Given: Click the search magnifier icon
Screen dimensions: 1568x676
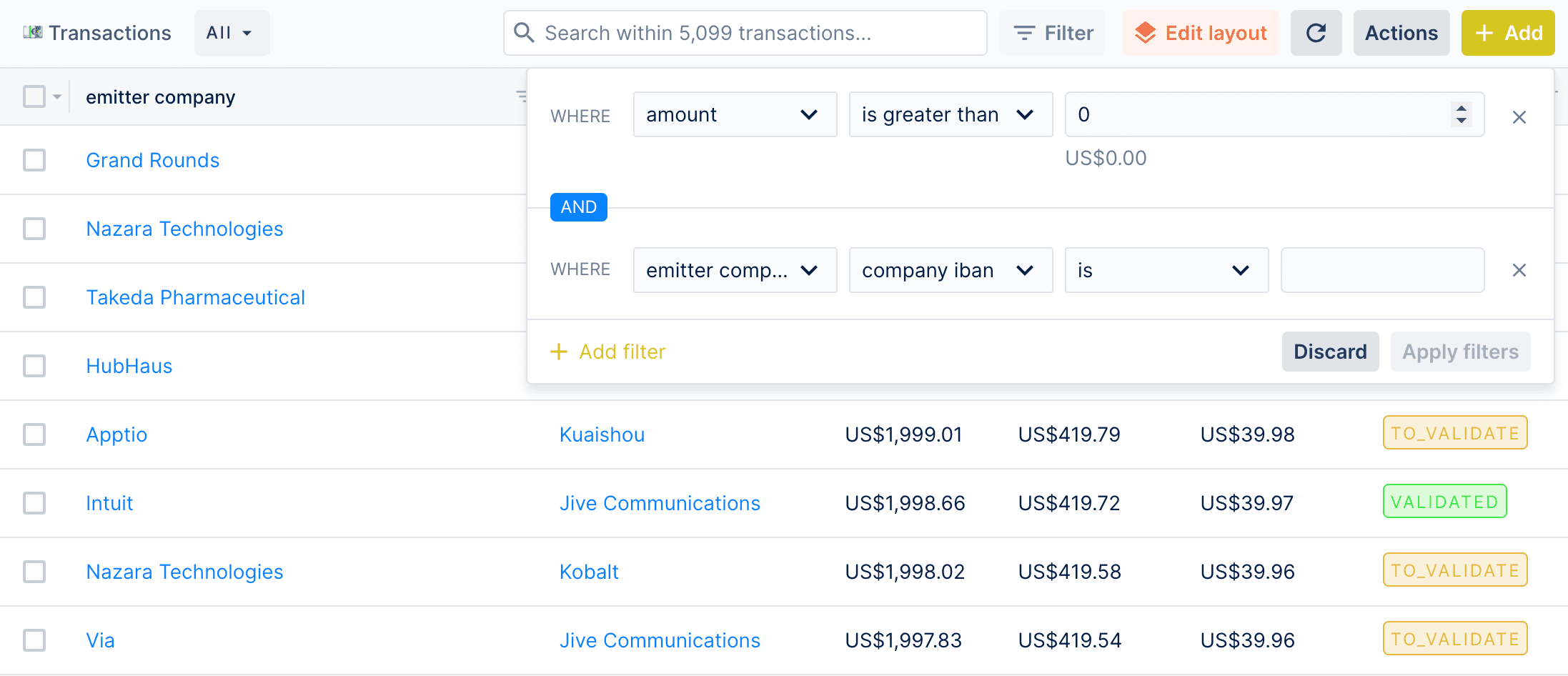Looking at the screenshot, I should (x=524, y=33).
